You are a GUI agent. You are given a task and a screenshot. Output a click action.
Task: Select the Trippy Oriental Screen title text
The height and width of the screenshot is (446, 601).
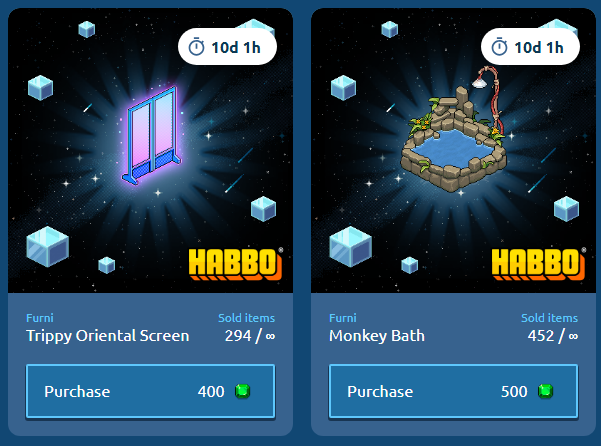pyautogui.click(x=108, y=336)
